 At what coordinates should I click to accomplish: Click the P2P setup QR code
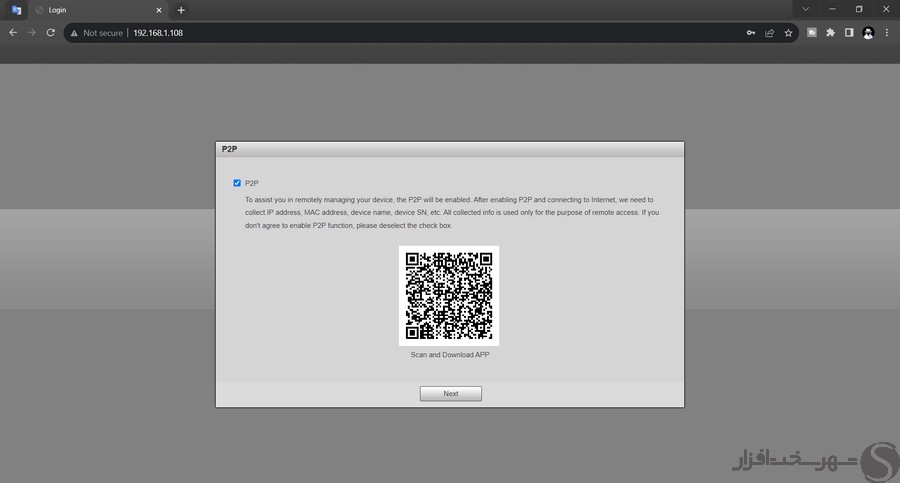pyautogui.click(x=449, y=296)
